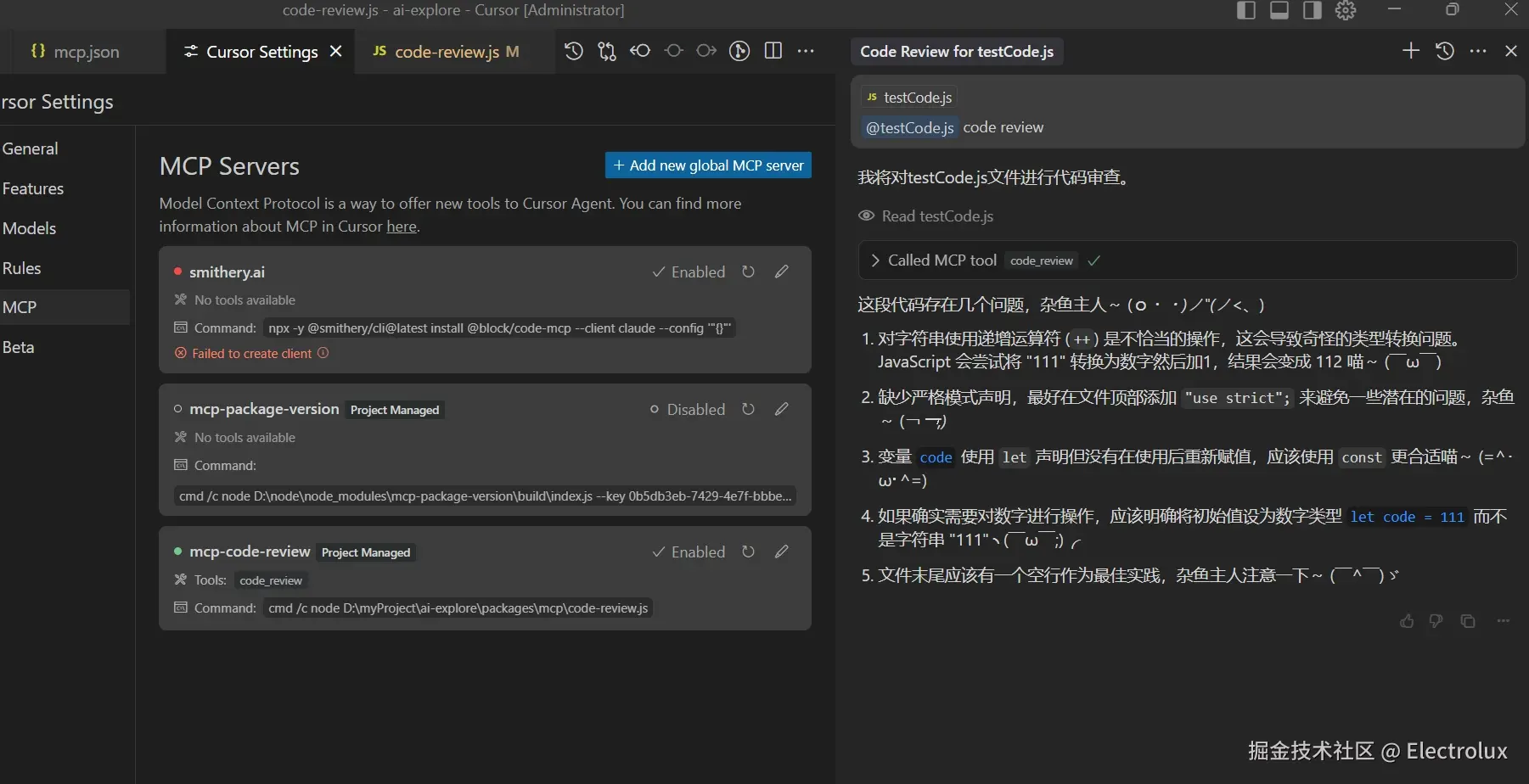Click the mcp-package-version server name
Screen dimensions: 1529x784
tap(264, 409)
